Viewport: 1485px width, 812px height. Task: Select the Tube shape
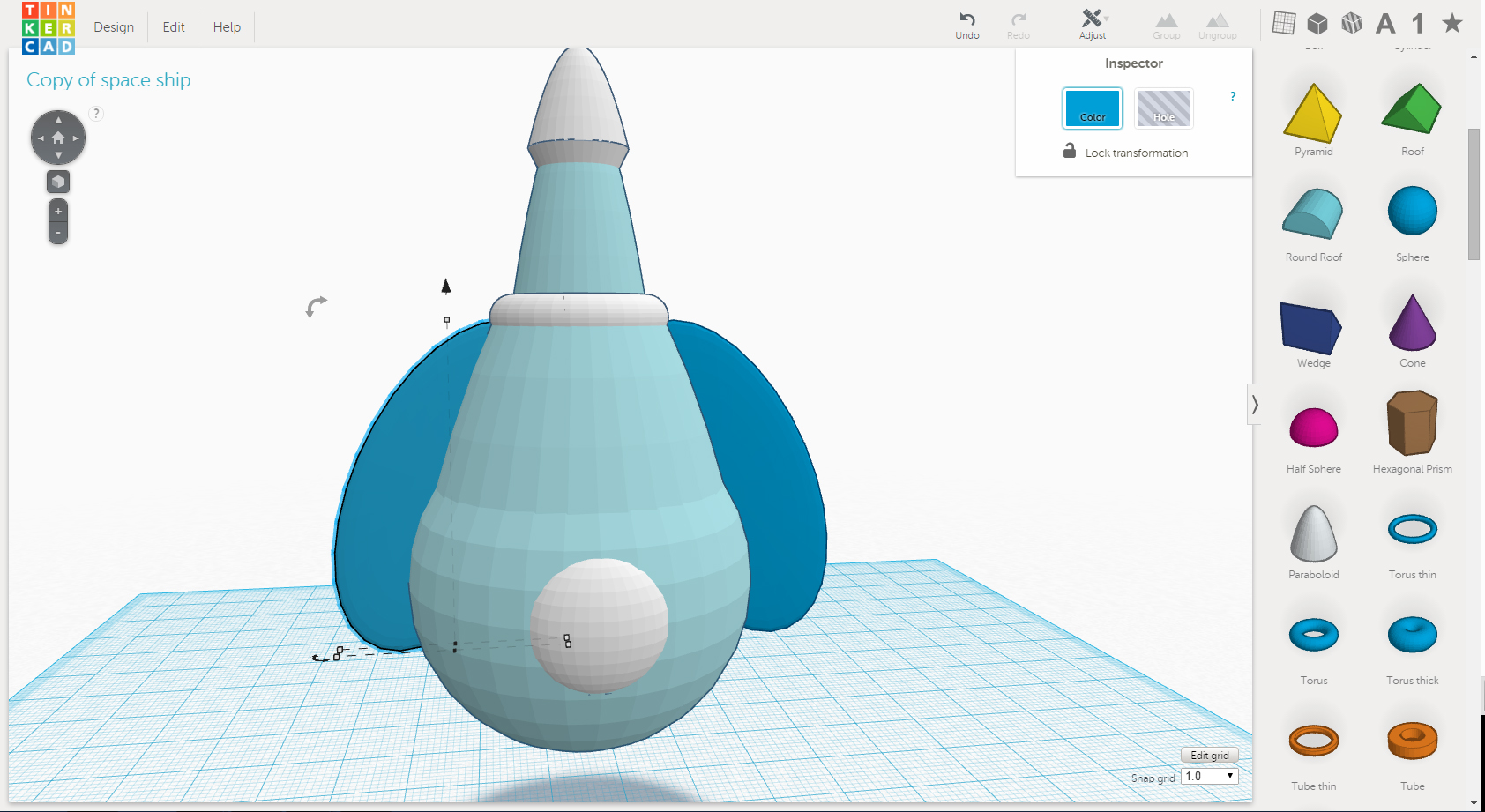[x=1412, y=756]
